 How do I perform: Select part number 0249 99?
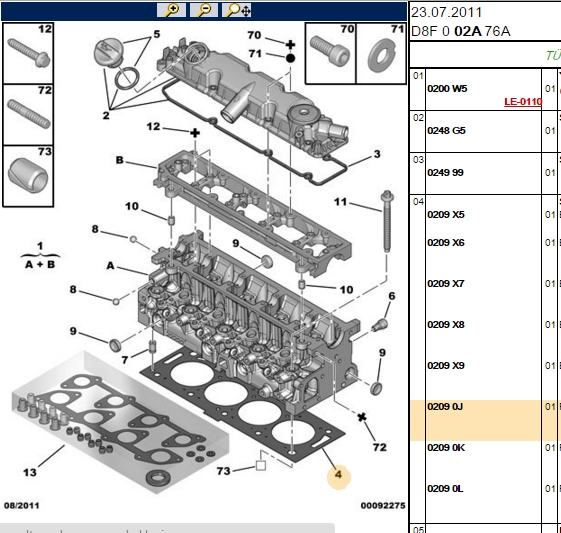[445, 172]
